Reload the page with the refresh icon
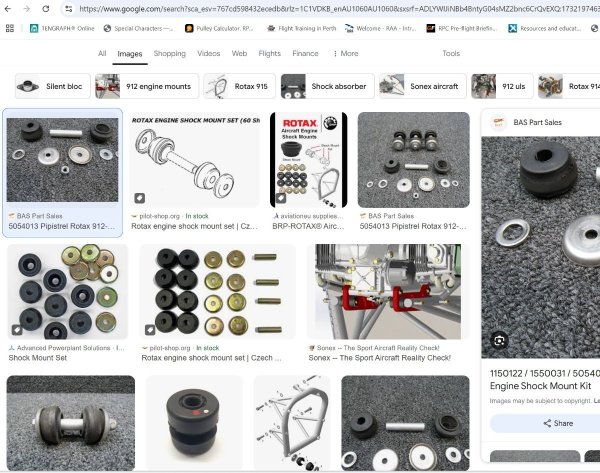The width and height of the screenshot is (600, 473). coord(46,8)
